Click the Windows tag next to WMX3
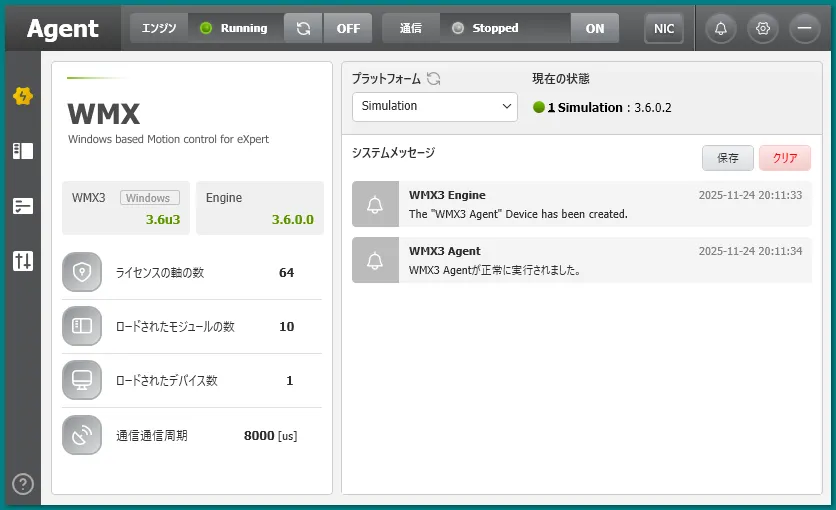Image resolution: width=836 pixels, height=510 pixels. [x=149, y=198]
